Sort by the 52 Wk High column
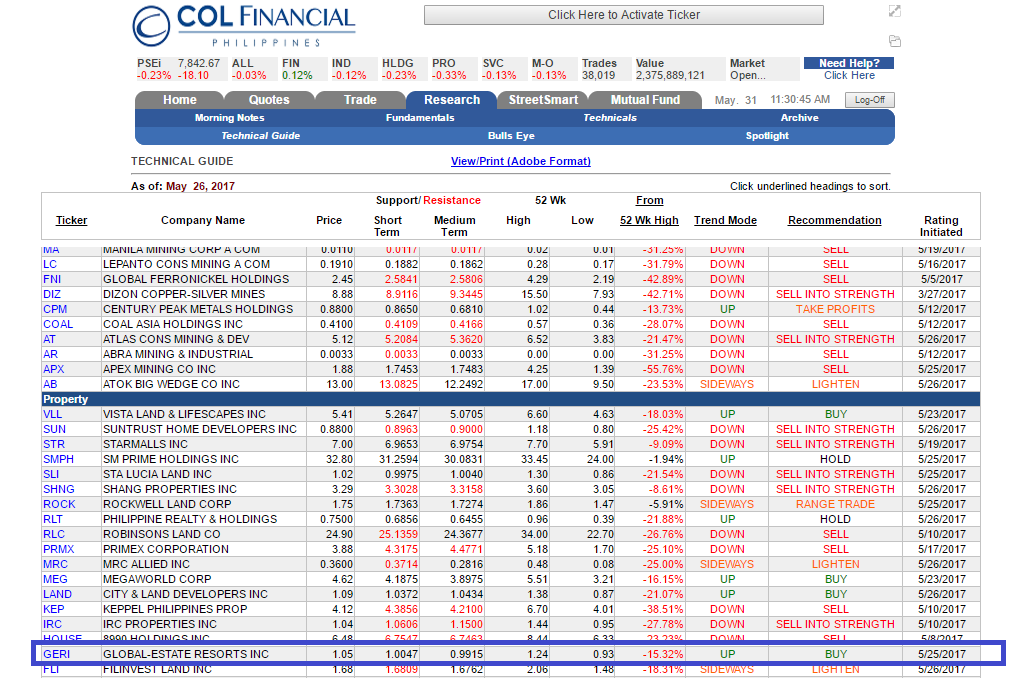The height and width of the screenshot is (678, 1013). pos(649,220)
